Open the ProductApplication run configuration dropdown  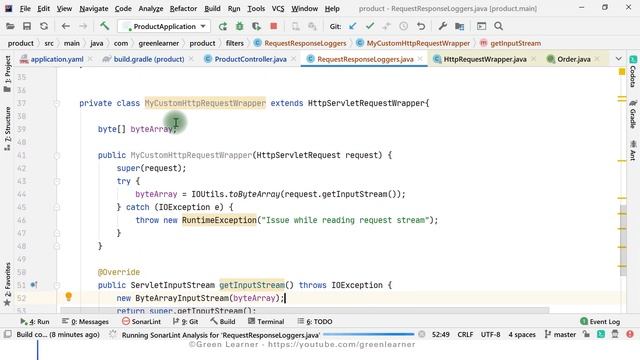tap(164, 27)
